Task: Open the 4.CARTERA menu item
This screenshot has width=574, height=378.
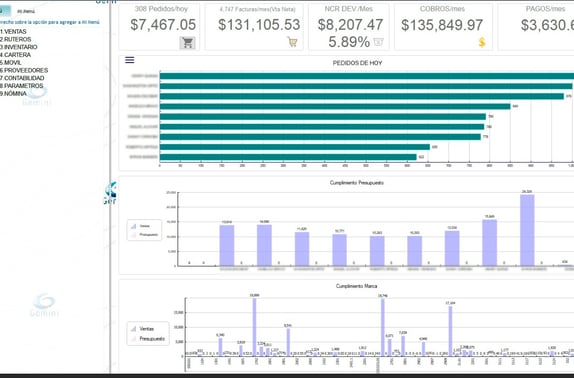Action: pyautogui.click(x=15, y=55)
